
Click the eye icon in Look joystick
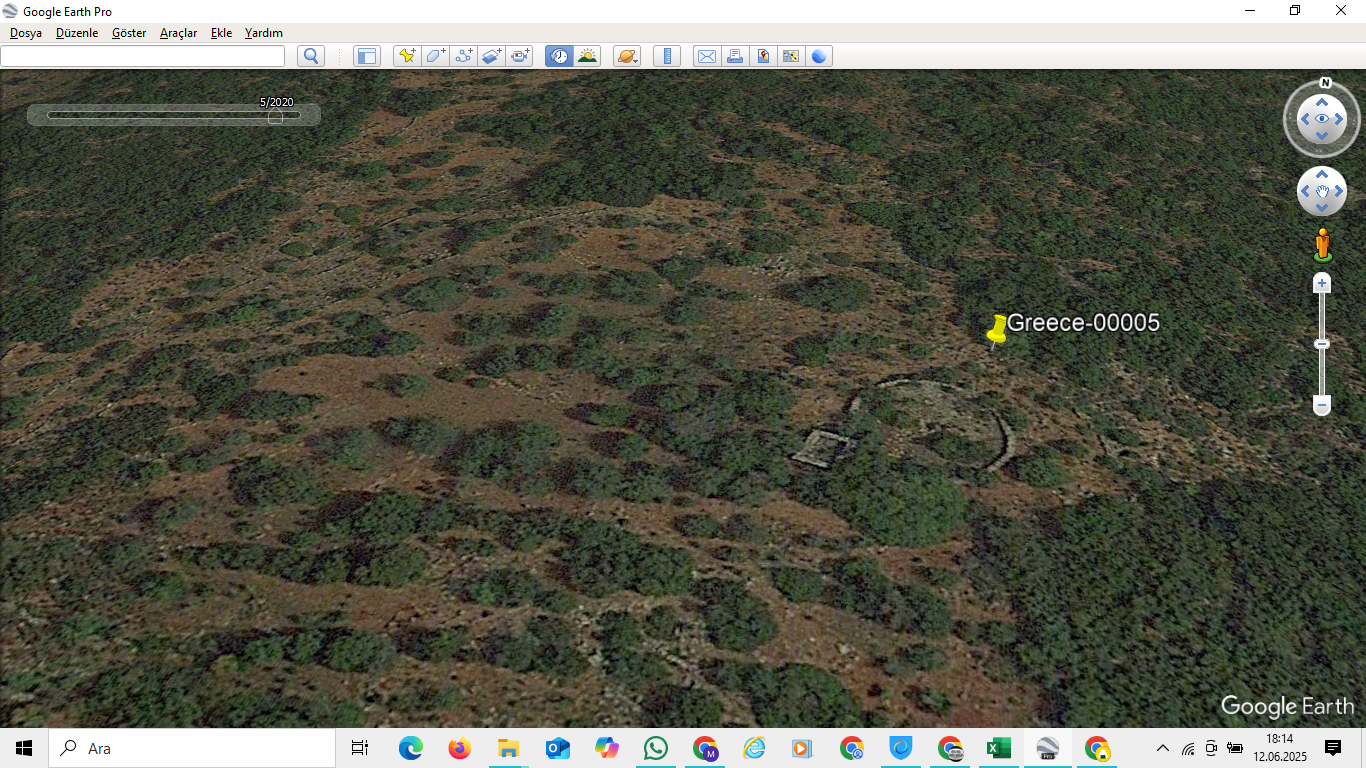pos(1322,120)
